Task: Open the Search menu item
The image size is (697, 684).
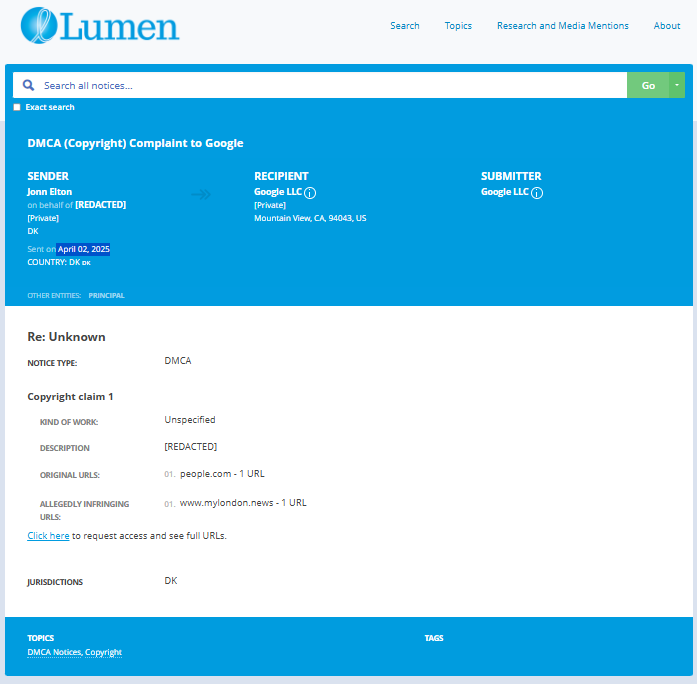Action: [x=405, y=26]
